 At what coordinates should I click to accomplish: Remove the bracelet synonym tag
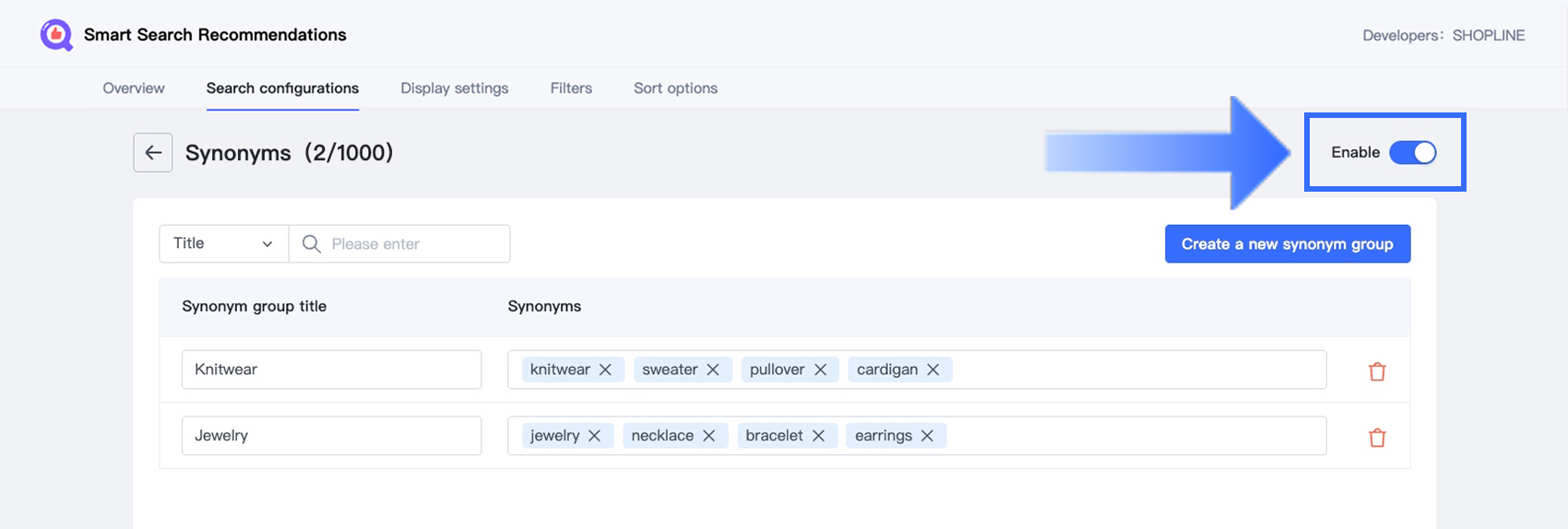818,436
